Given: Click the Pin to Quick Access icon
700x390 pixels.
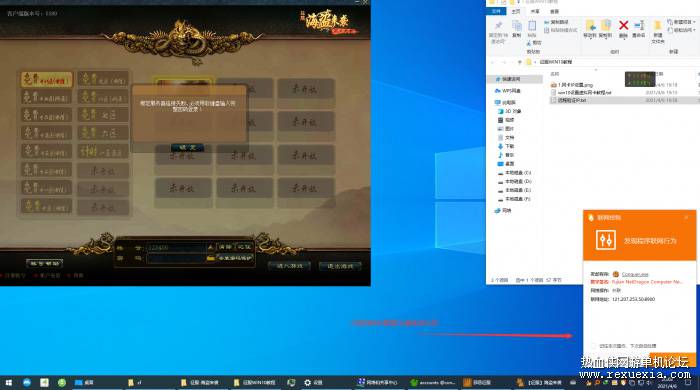Looking at the screenshot, I should (499, 25).
